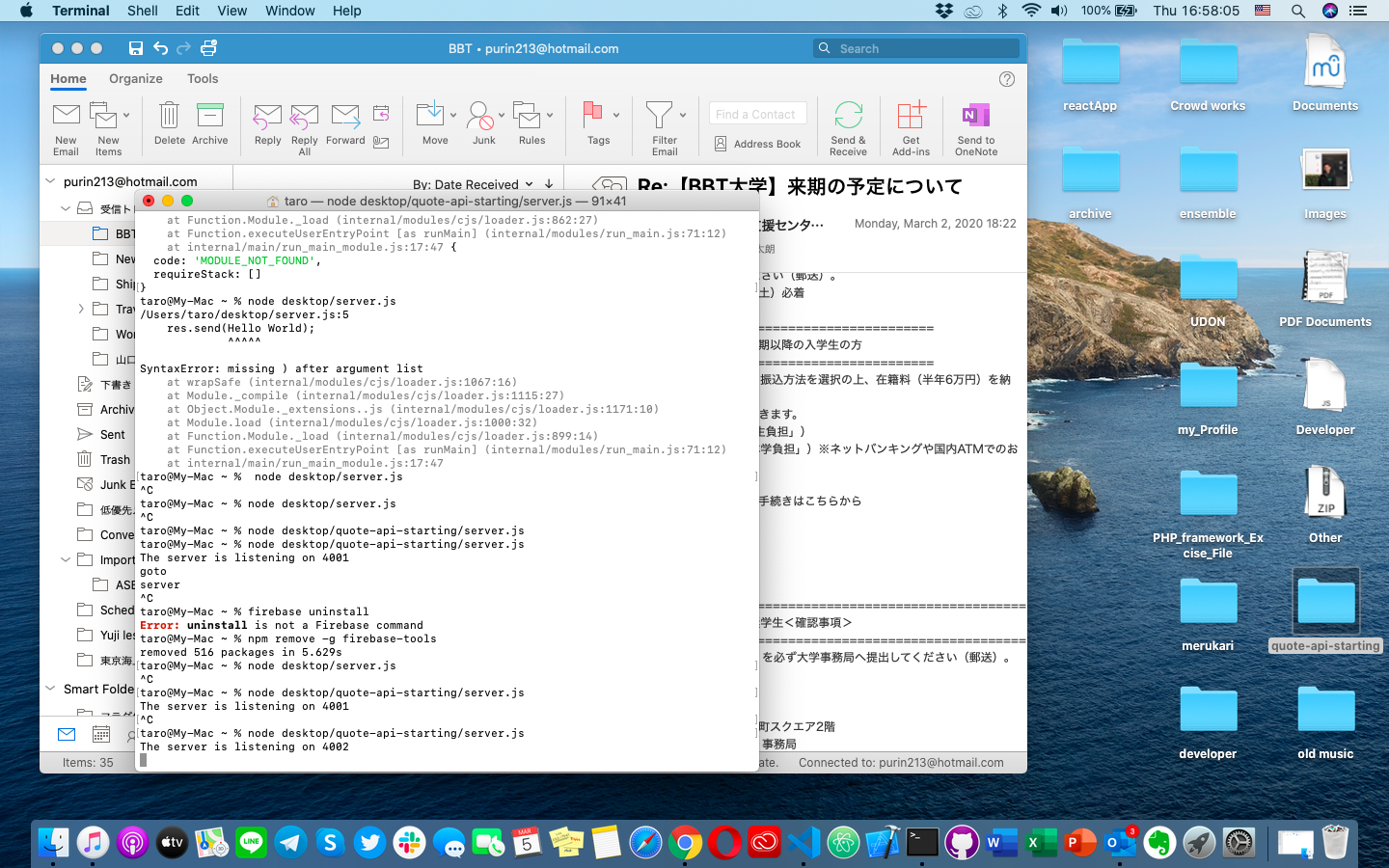
Task: Open Outlook help question mark
Action: pos(1007,79)
